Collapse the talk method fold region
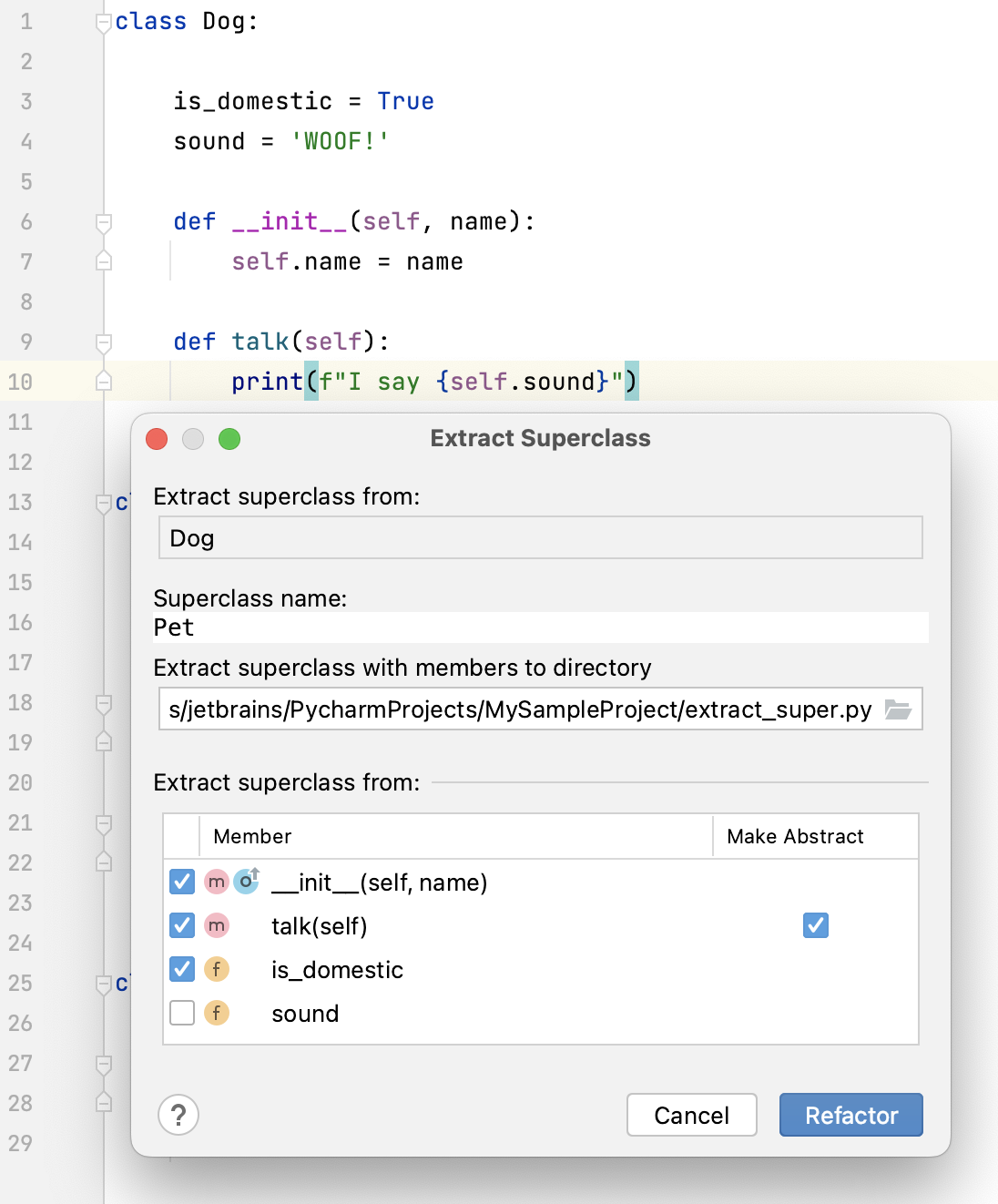Screen dimensions: 998x1204 point(103,341)
